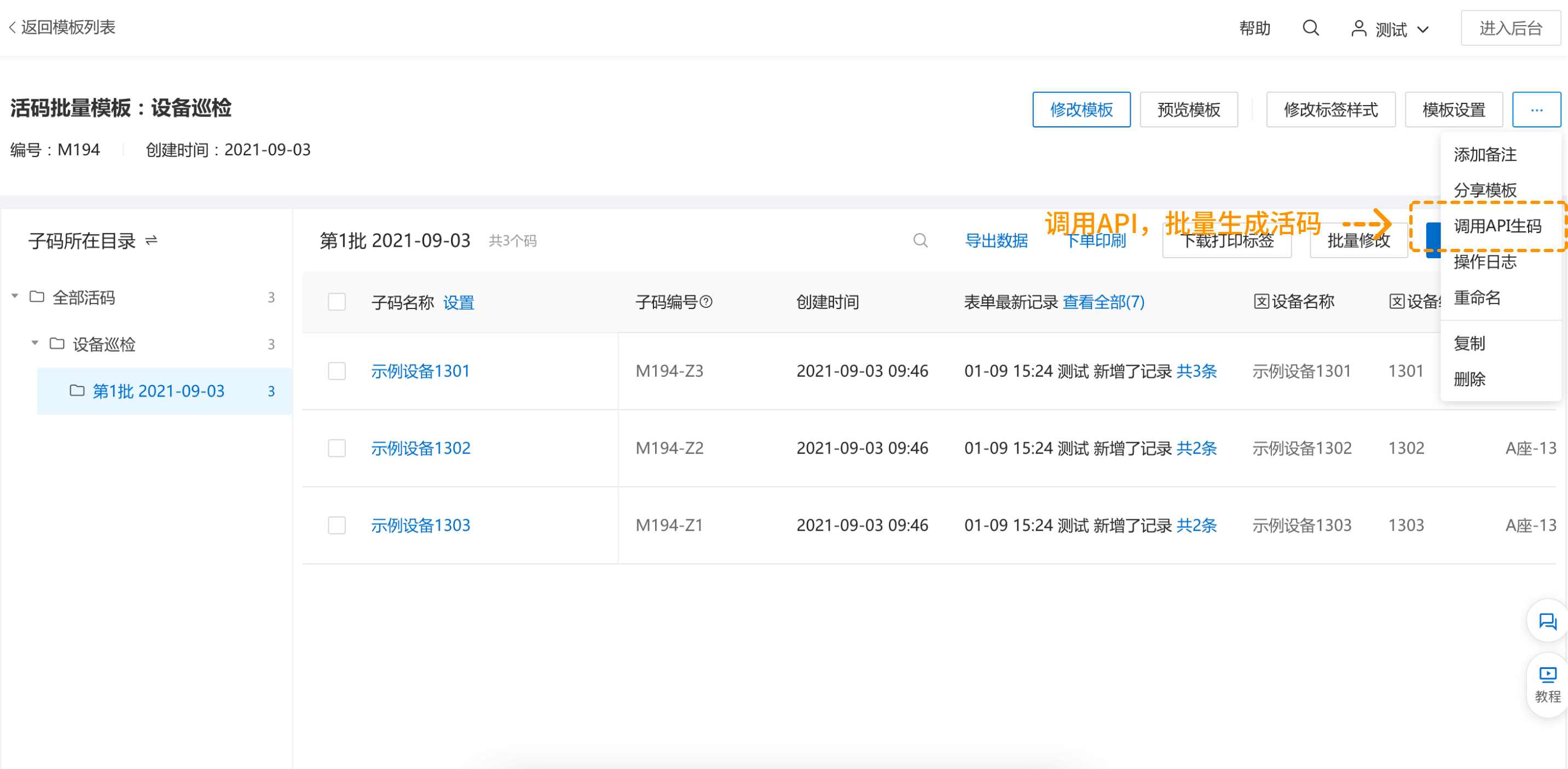Choose 删除 from the dropdown menu
This screenshot has height=769, width=1568.
pyautogui.click(x=1501, y=379)
